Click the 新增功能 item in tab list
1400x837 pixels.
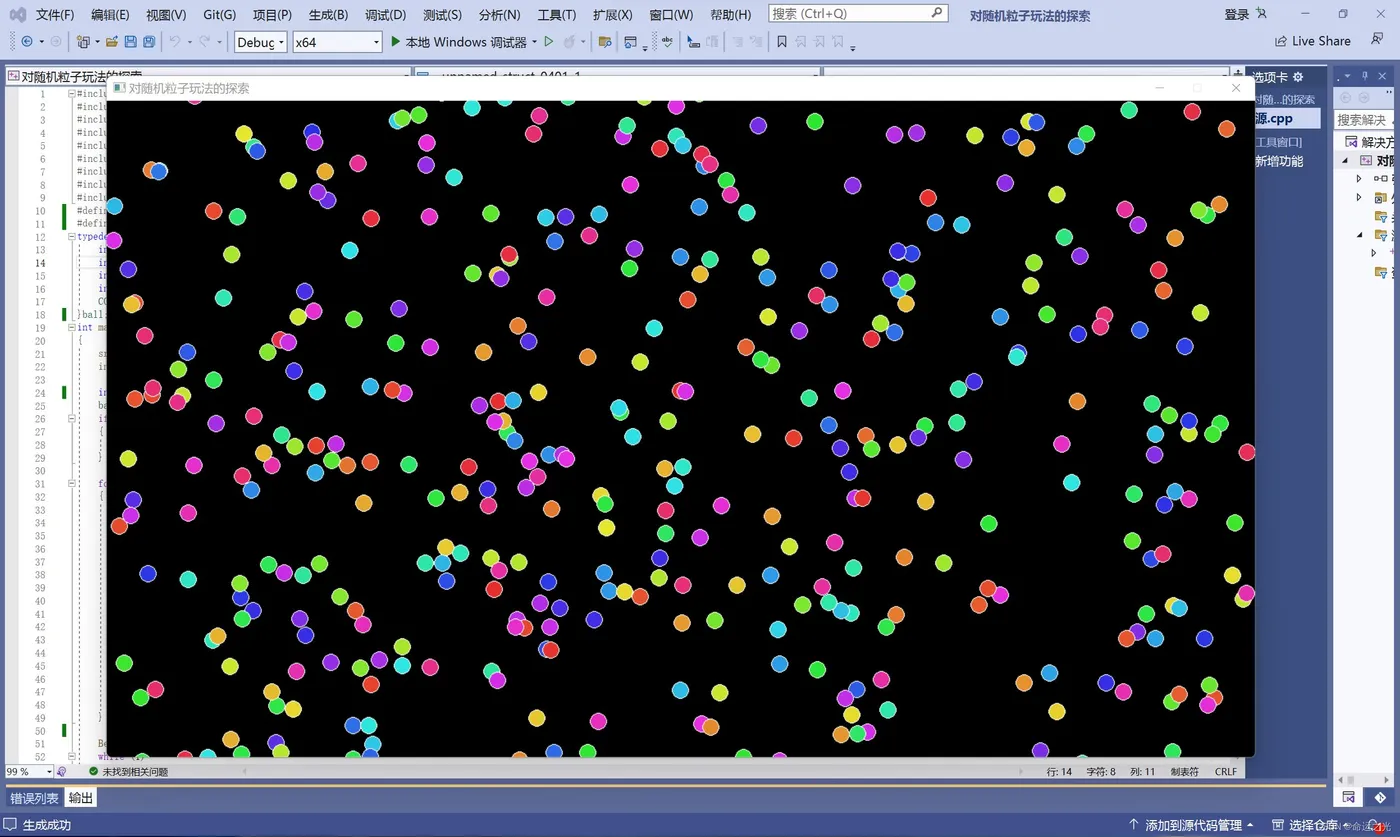click(x=1279, y=161)
